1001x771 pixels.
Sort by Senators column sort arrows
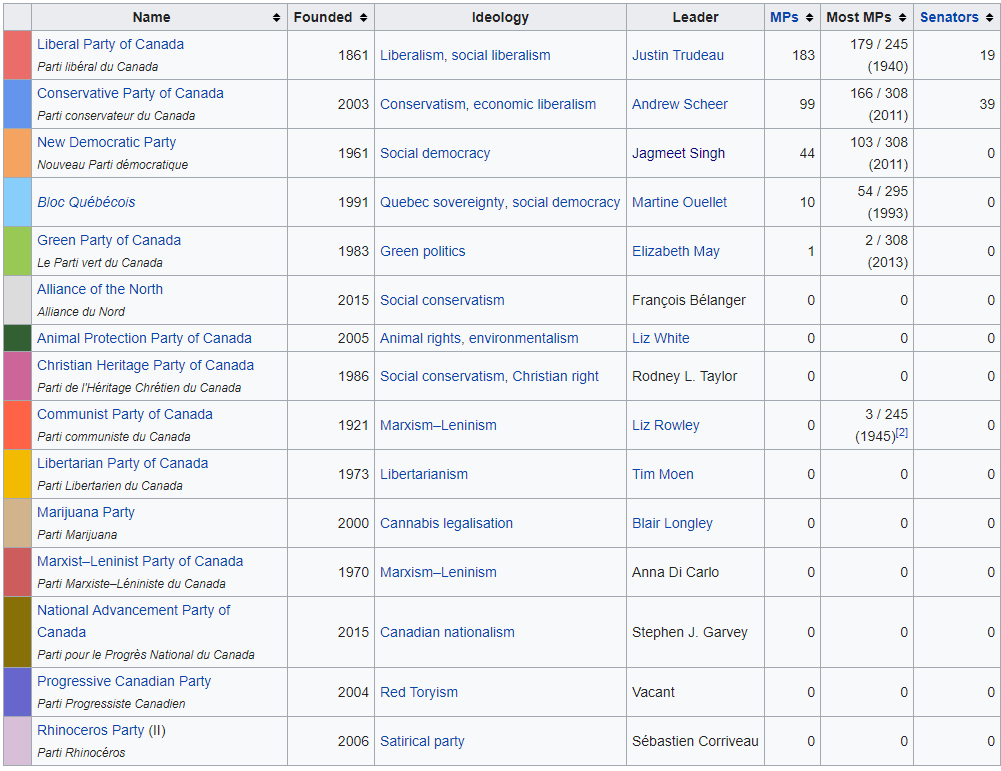[990, 18]
